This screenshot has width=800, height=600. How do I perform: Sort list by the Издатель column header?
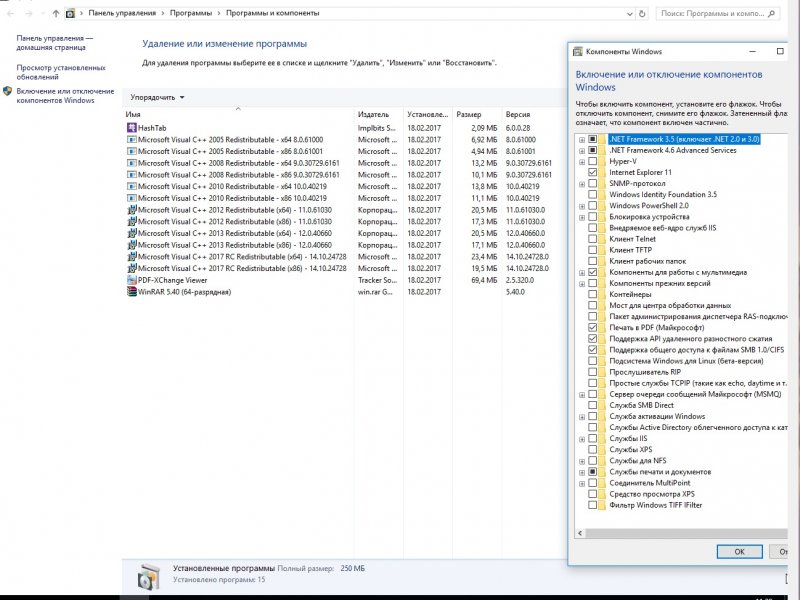tap(379, 114)
